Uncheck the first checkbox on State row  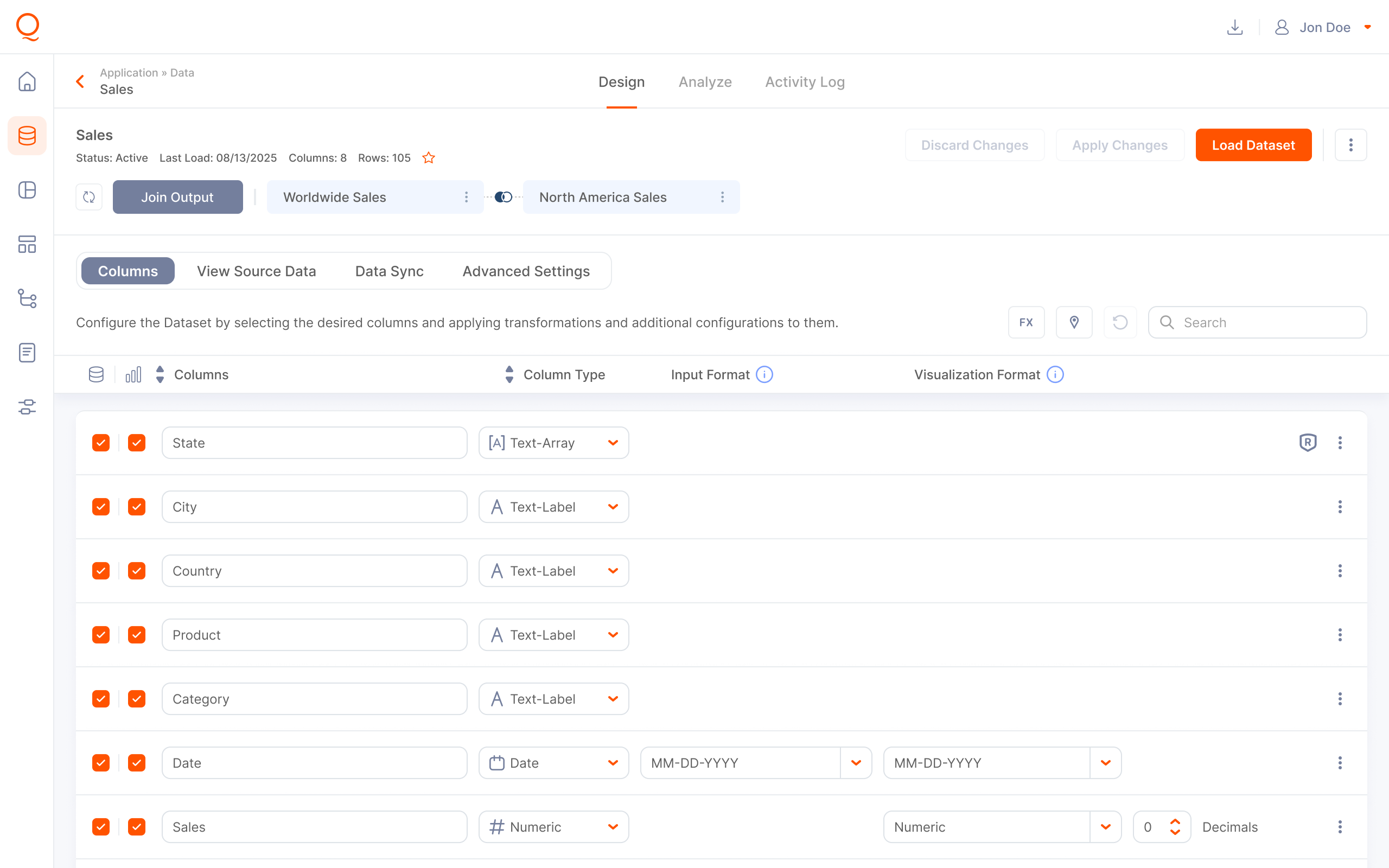(101, 443)
